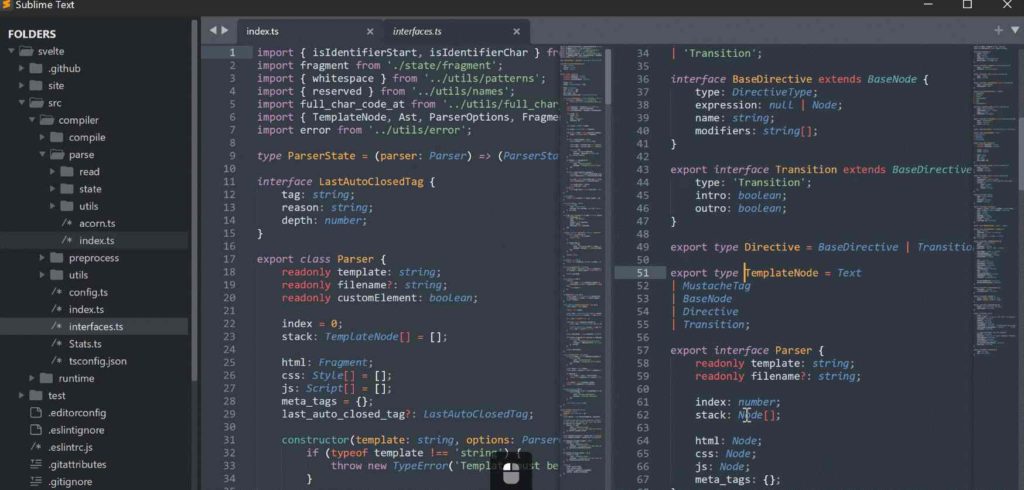The height and width of the screenshot is (490, 1024).
Task: Click the state folder icon
Action: tap(68, 189)
